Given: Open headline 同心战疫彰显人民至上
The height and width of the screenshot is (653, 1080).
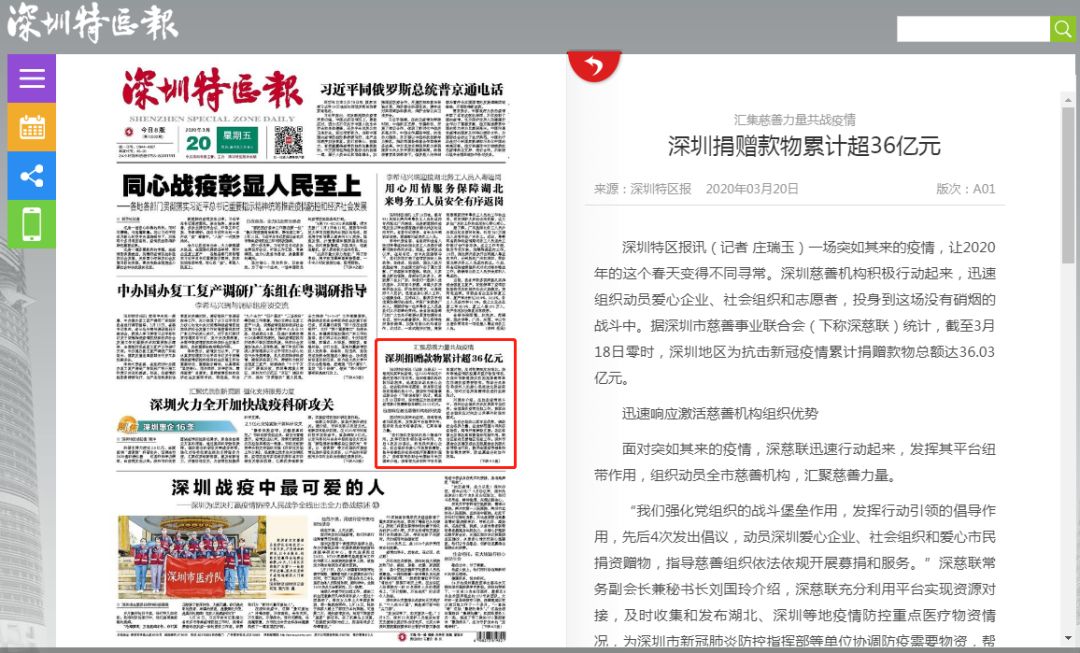Looking at the screenshot, I should (242, 186).
